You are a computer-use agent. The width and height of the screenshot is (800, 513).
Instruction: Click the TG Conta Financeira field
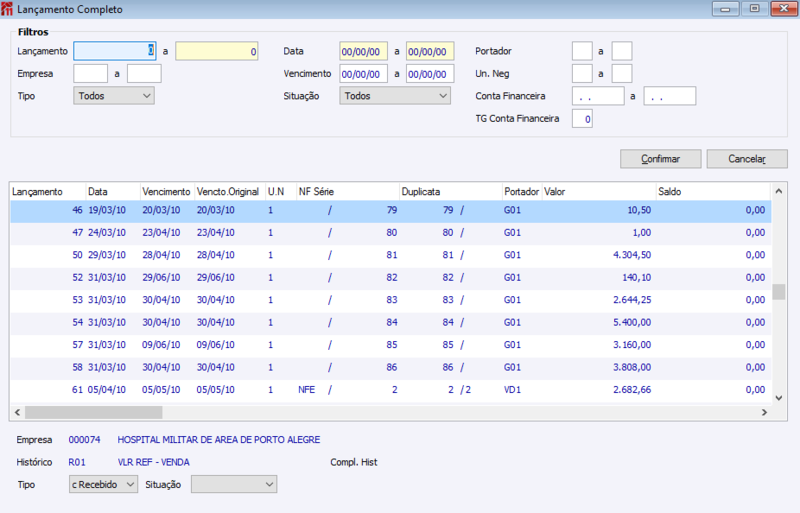pyautogui.click(x=582, y=119)
